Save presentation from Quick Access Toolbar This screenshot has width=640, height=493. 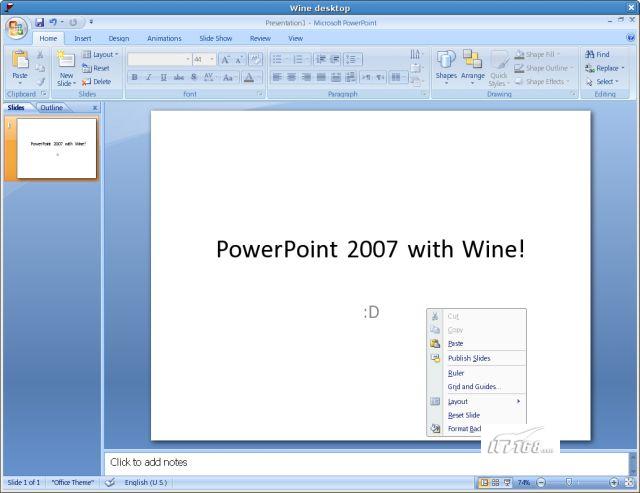pyautogui.click(x=39, y=22)
